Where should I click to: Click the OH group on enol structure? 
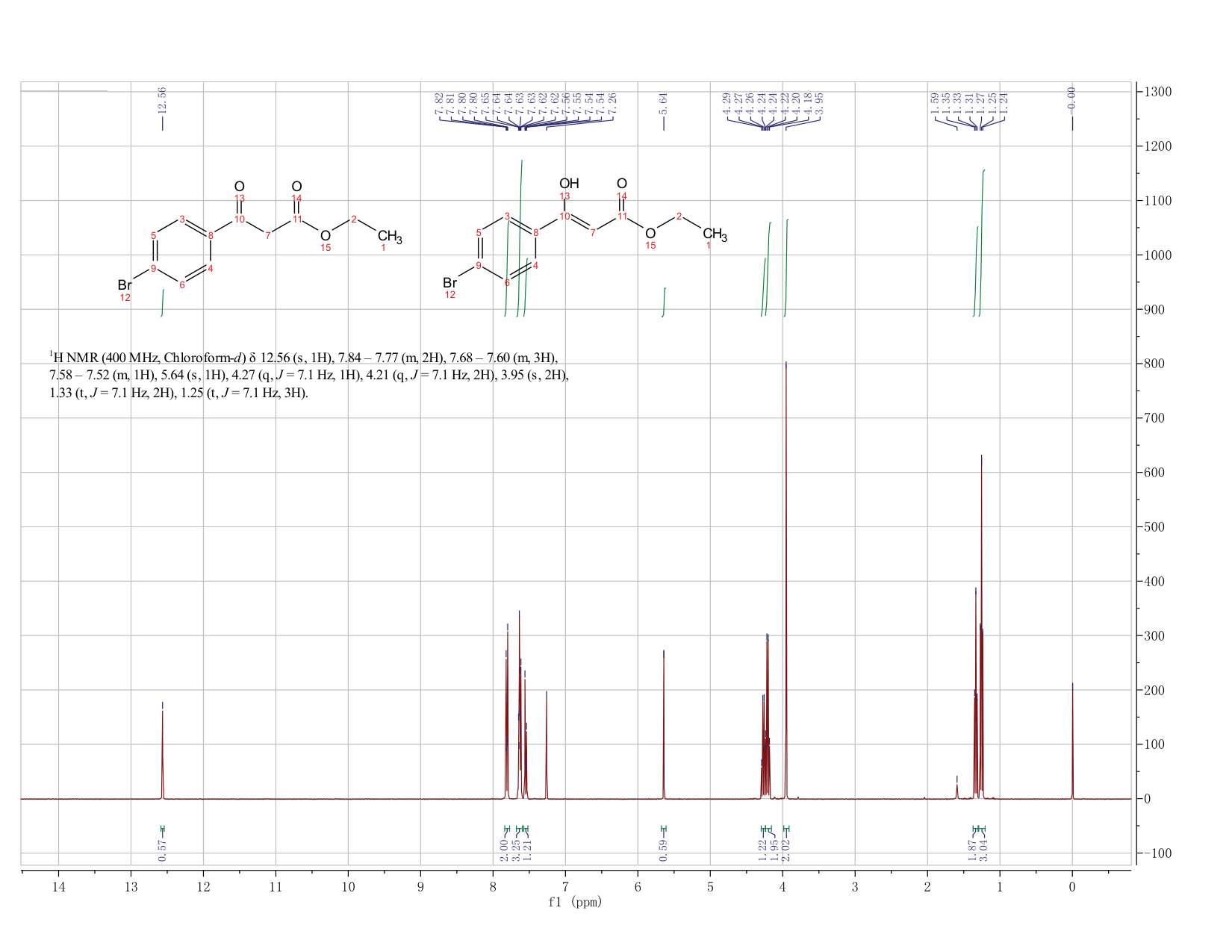click(x=569, y=184)
